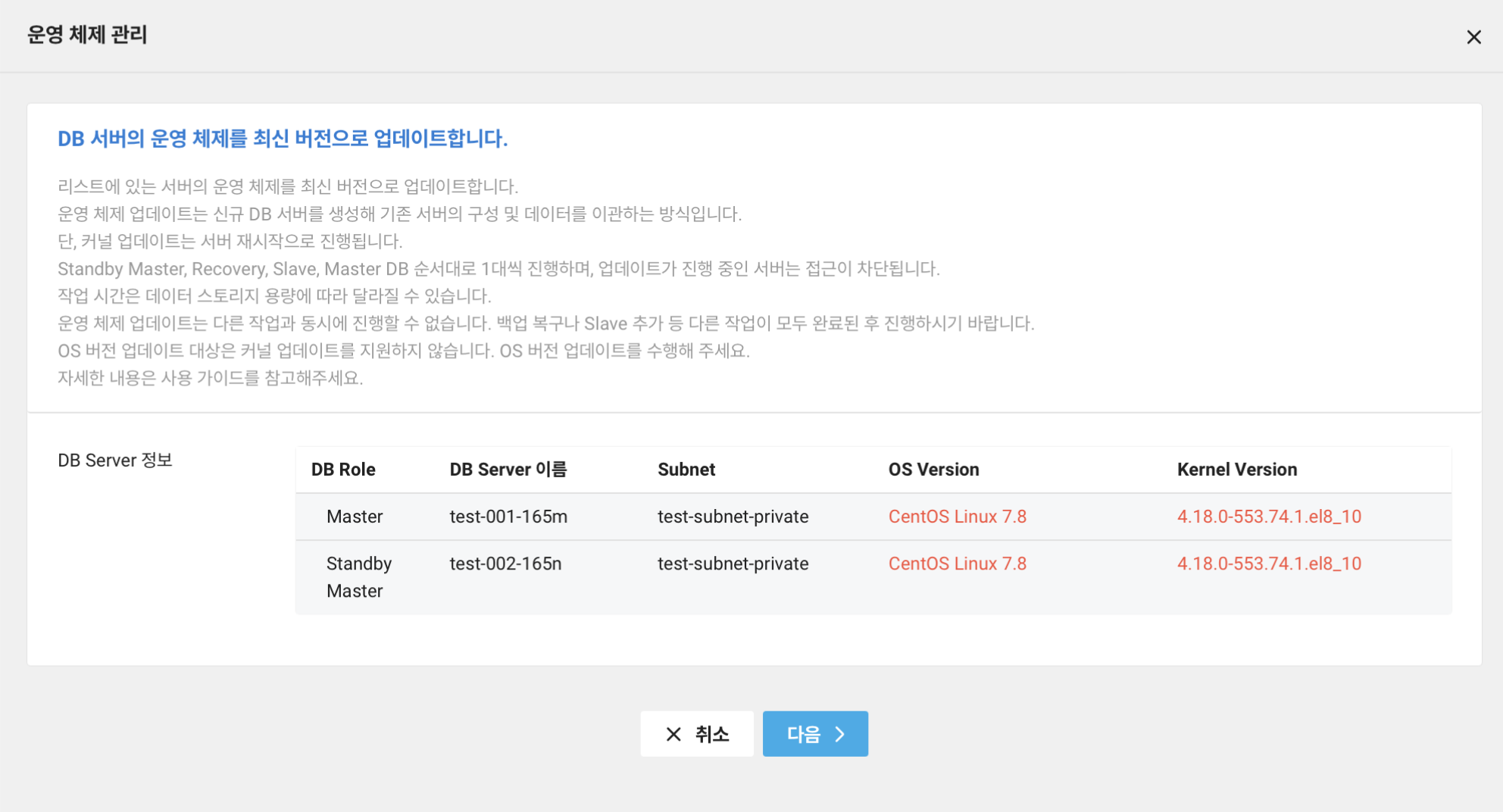
Task: Click the OS Version column header
Action: click(933, 470)
